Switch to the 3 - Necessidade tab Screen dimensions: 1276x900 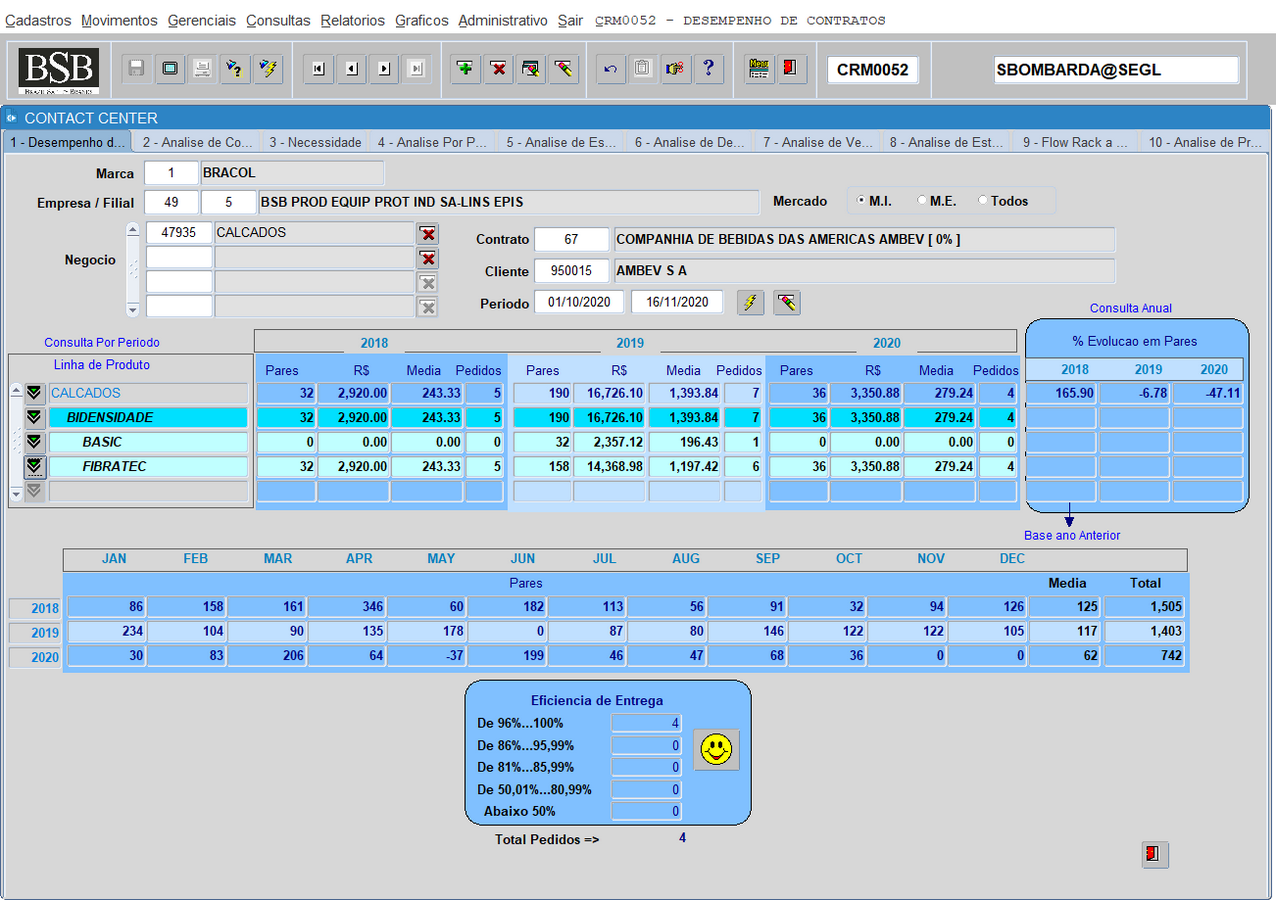point(315,142)
